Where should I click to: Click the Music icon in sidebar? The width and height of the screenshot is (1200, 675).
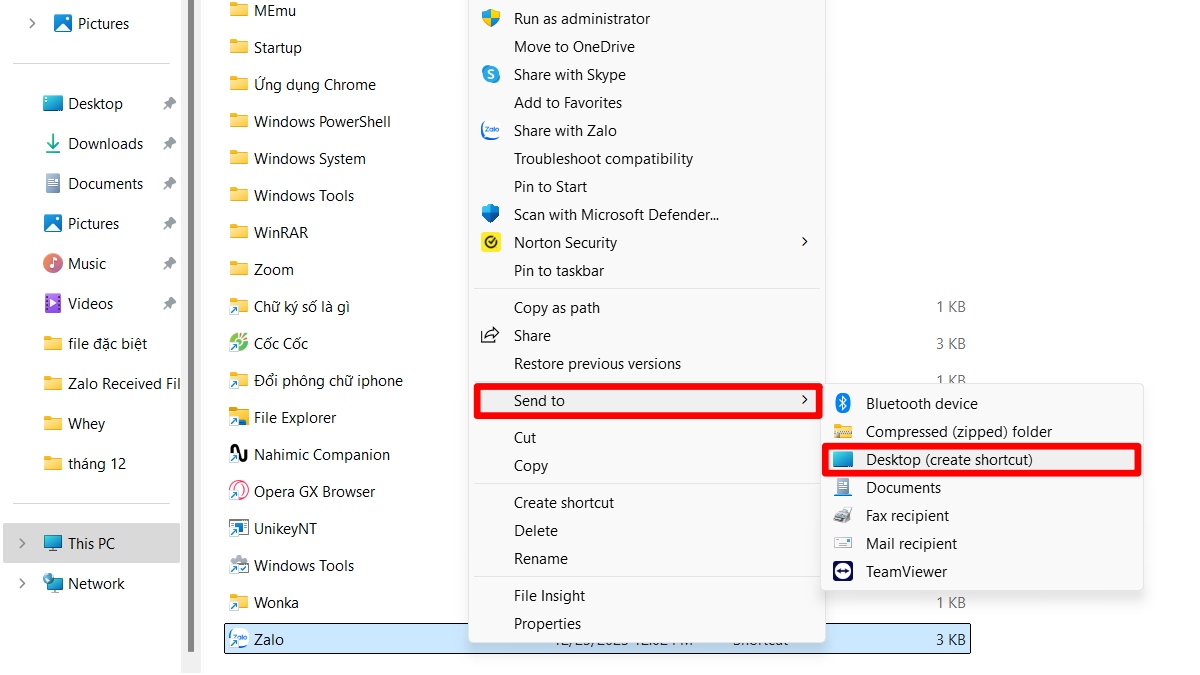(x=53, y=263)
